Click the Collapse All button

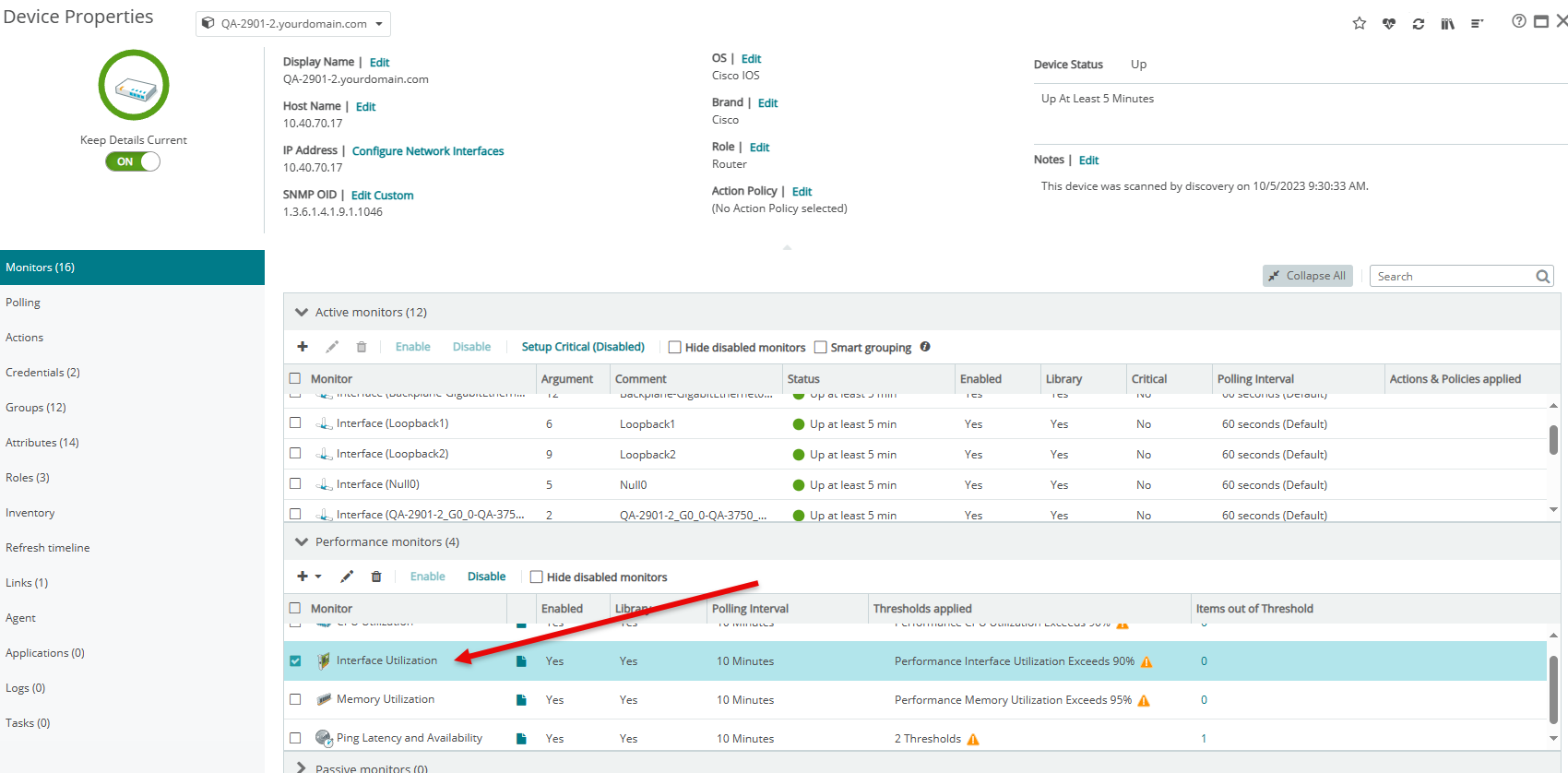[1308, 276]
